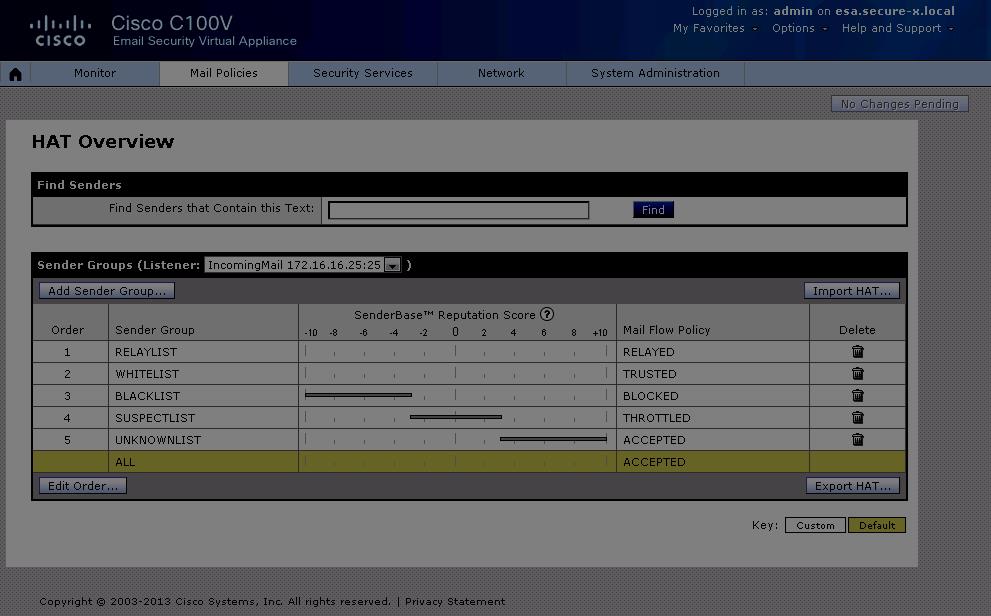Click the 'Mail Flow Policy' column header

667,330
